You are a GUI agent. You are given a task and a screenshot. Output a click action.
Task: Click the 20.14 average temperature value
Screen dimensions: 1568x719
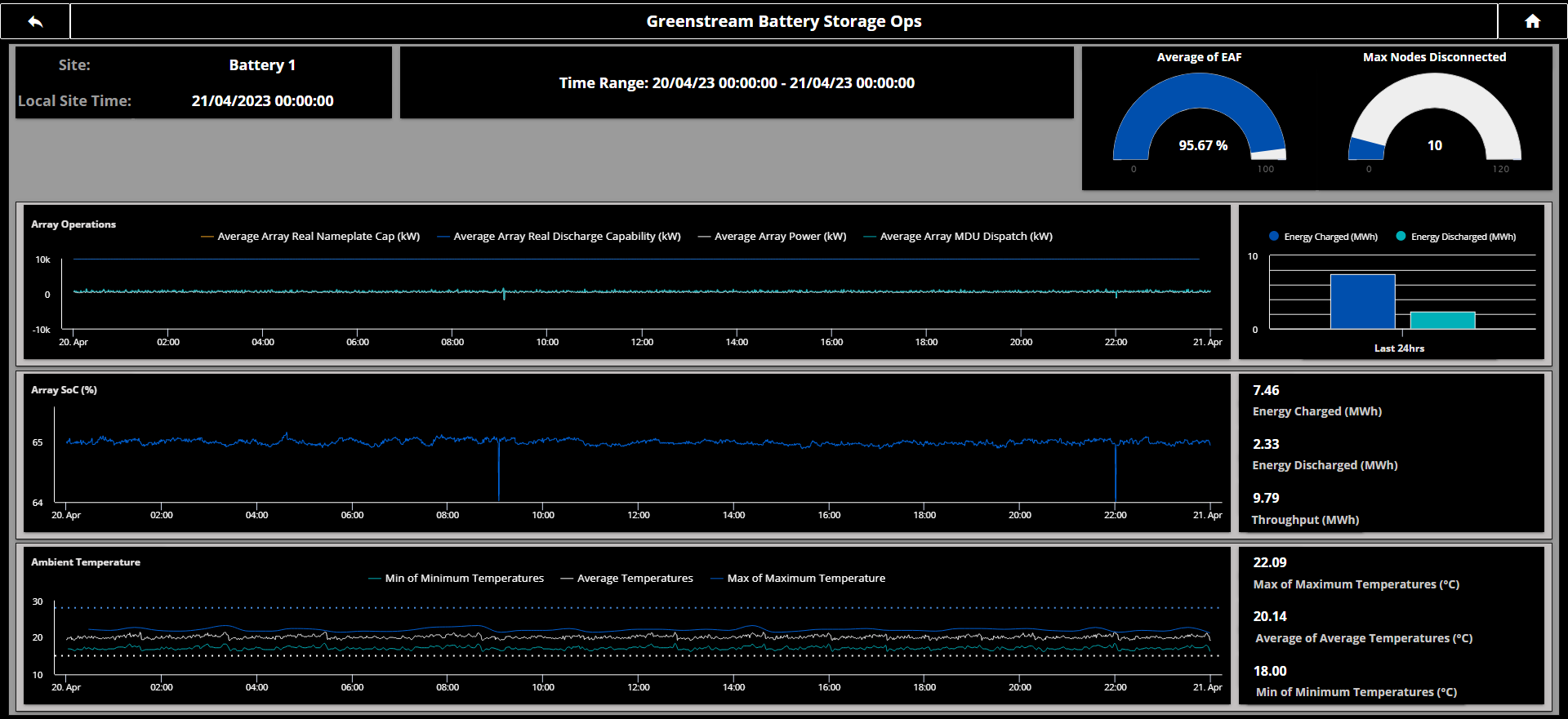(x=1270, y=617)
